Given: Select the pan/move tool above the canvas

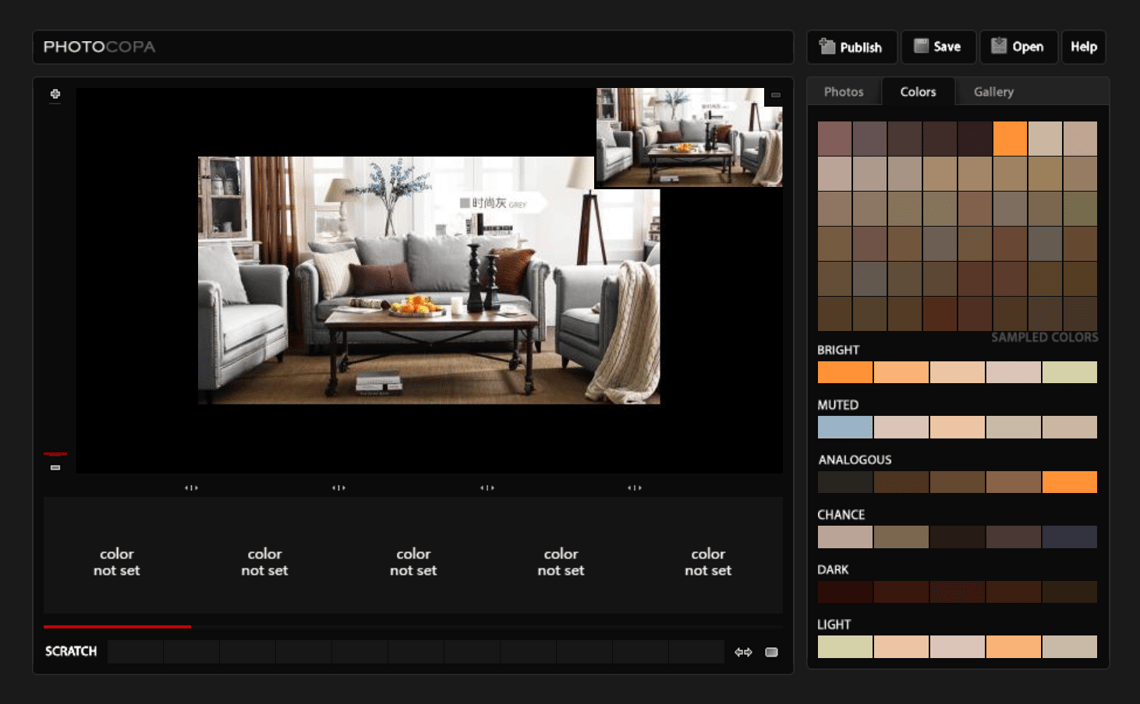Looking at the screenshot, I should tap(55, 94).
